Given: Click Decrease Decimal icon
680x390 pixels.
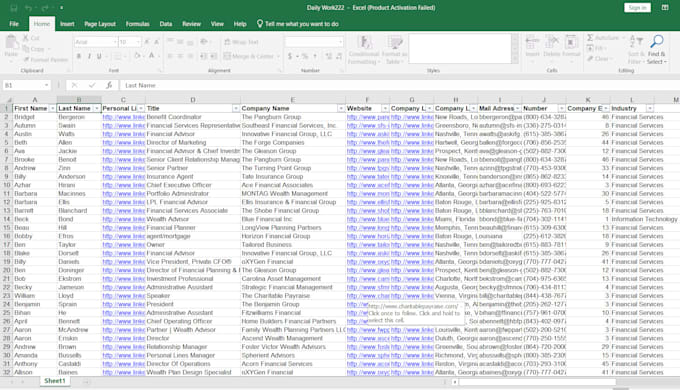Looking at the screenshot, I should pyautogui.click(x=339, y=56).
